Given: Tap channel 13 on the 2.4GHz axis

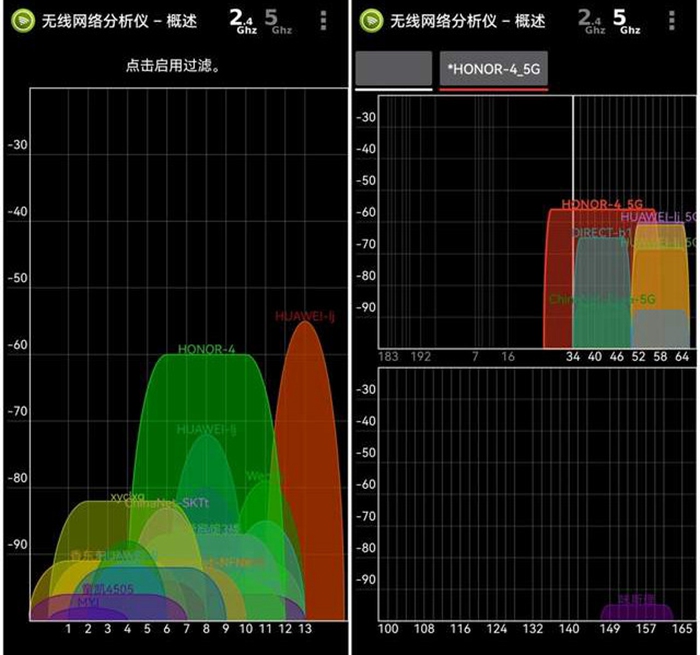Looking at the screenshot, I should click(305, 629).
